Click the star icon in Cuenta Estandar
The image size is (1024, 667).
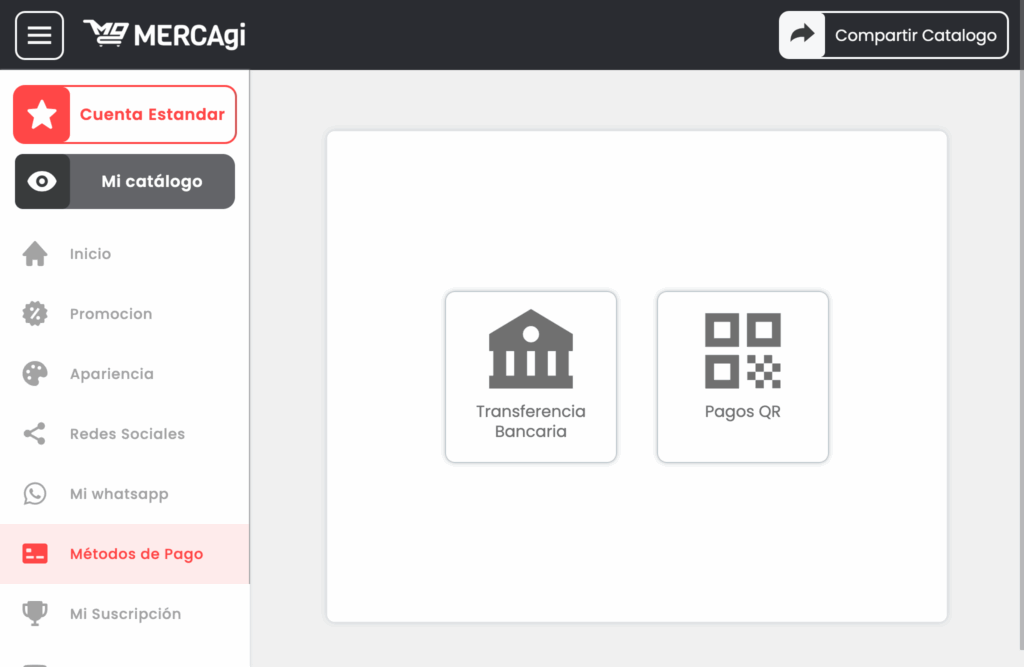click(x=42, y=115)
